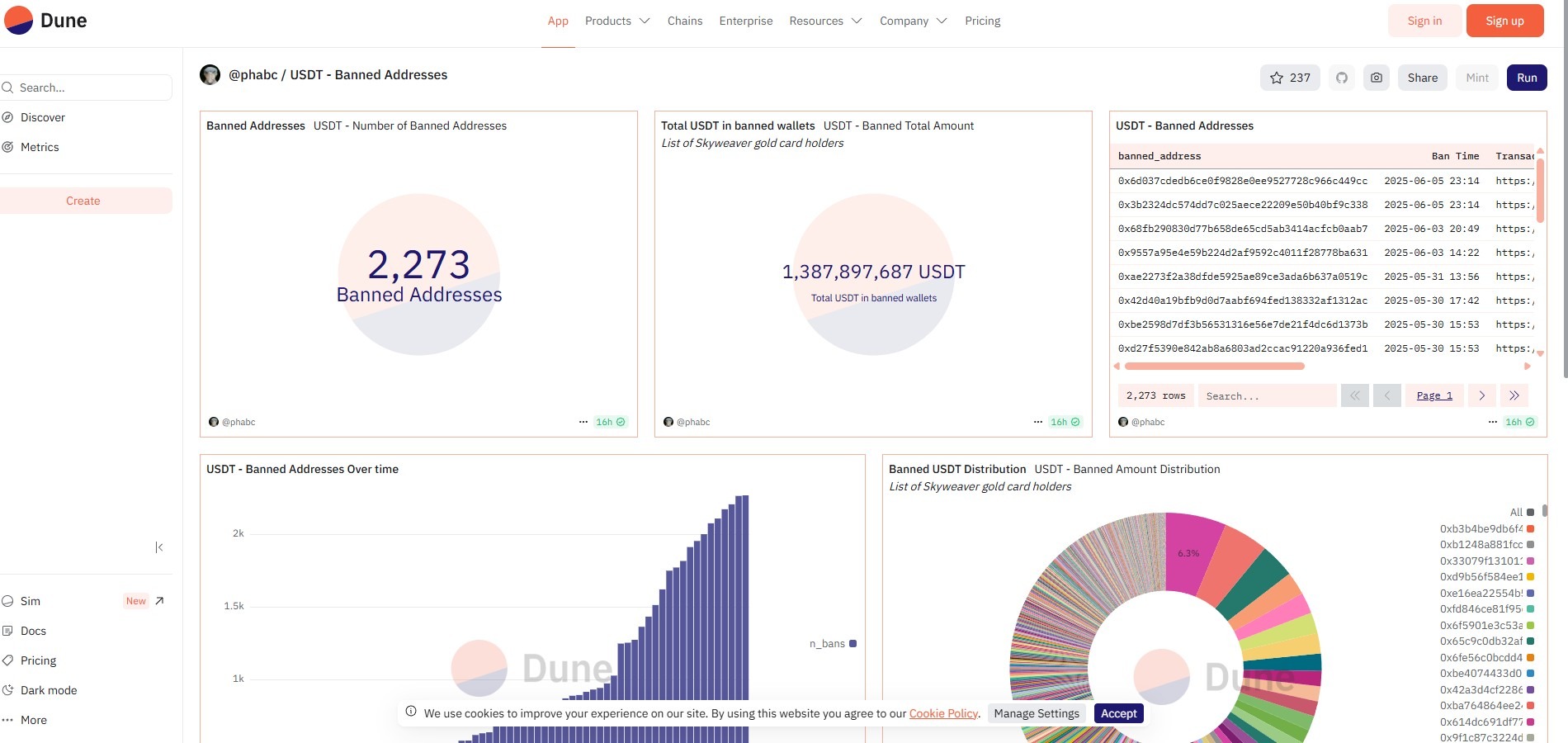1568x743 pixels.
Task: Focus table Search field
Action: (1267, 395)
